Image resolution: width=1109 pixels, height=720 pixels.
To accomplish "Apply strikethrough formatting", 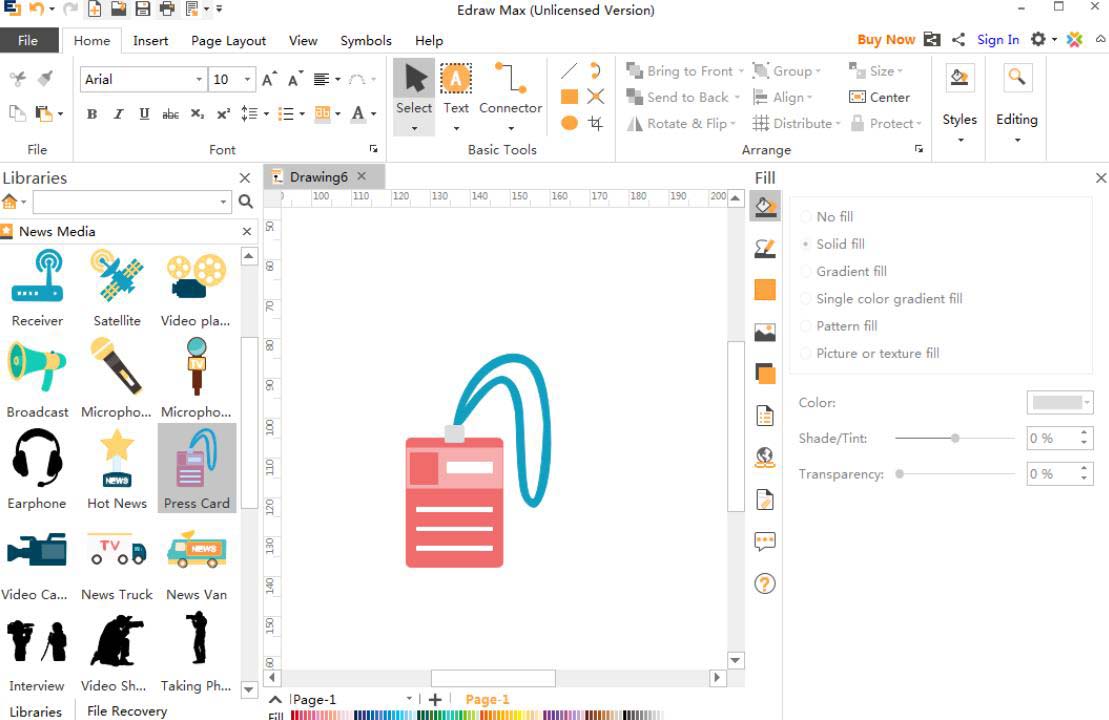I will tap(170, 114).
